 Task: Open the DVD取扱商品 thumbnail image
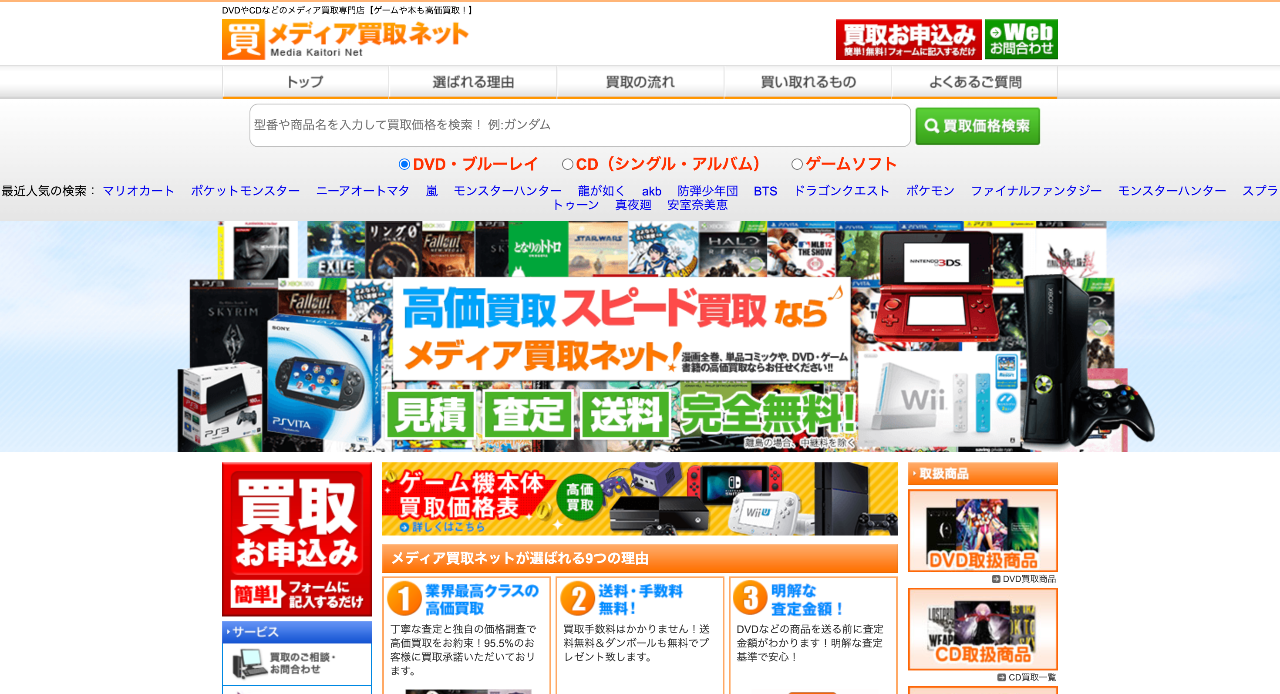click(983, 531)
